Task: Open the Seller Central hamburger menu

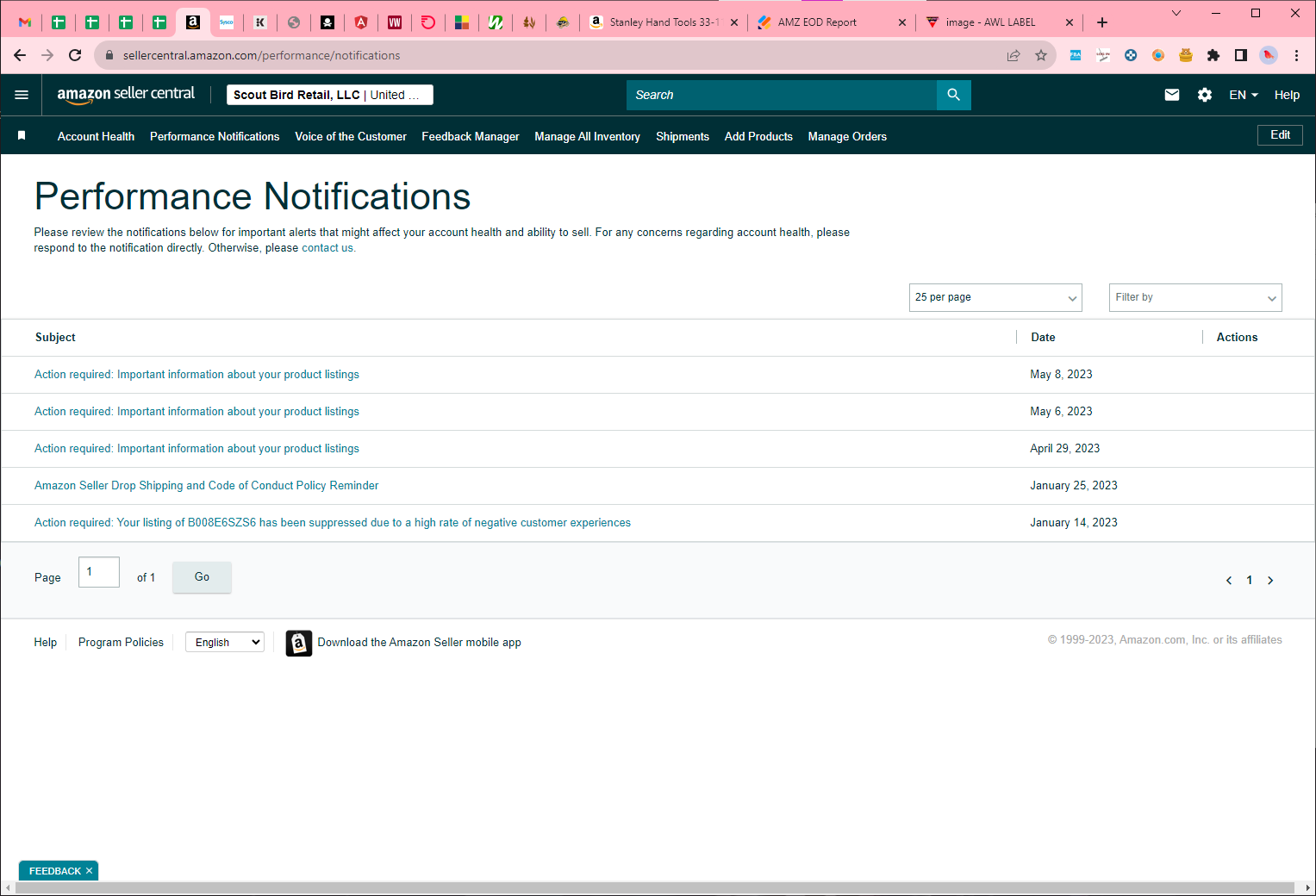Action: pos(22,95)
